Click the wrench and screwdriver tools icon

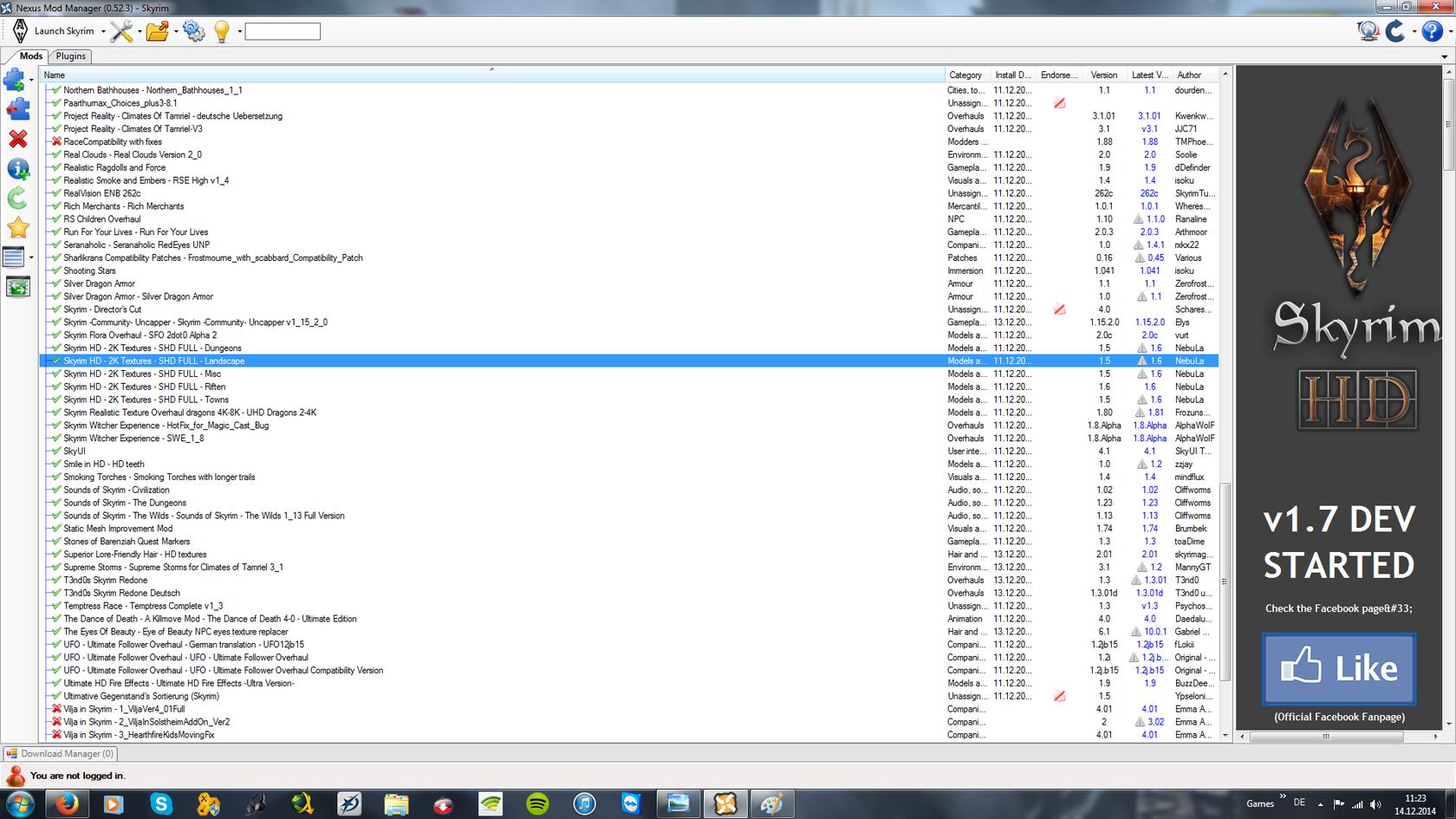point(120,31)
